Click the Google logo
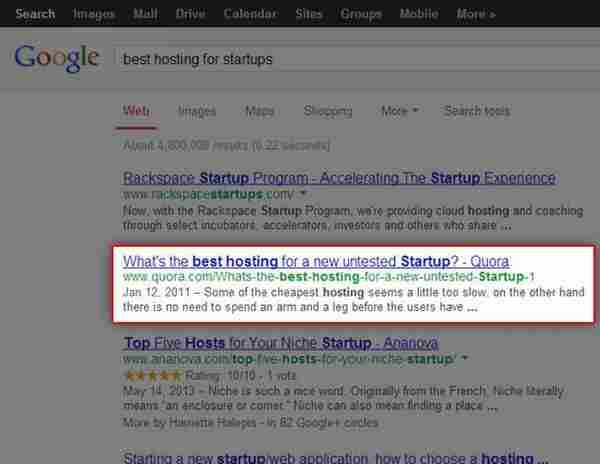600x464 pixels. point(56,59)
